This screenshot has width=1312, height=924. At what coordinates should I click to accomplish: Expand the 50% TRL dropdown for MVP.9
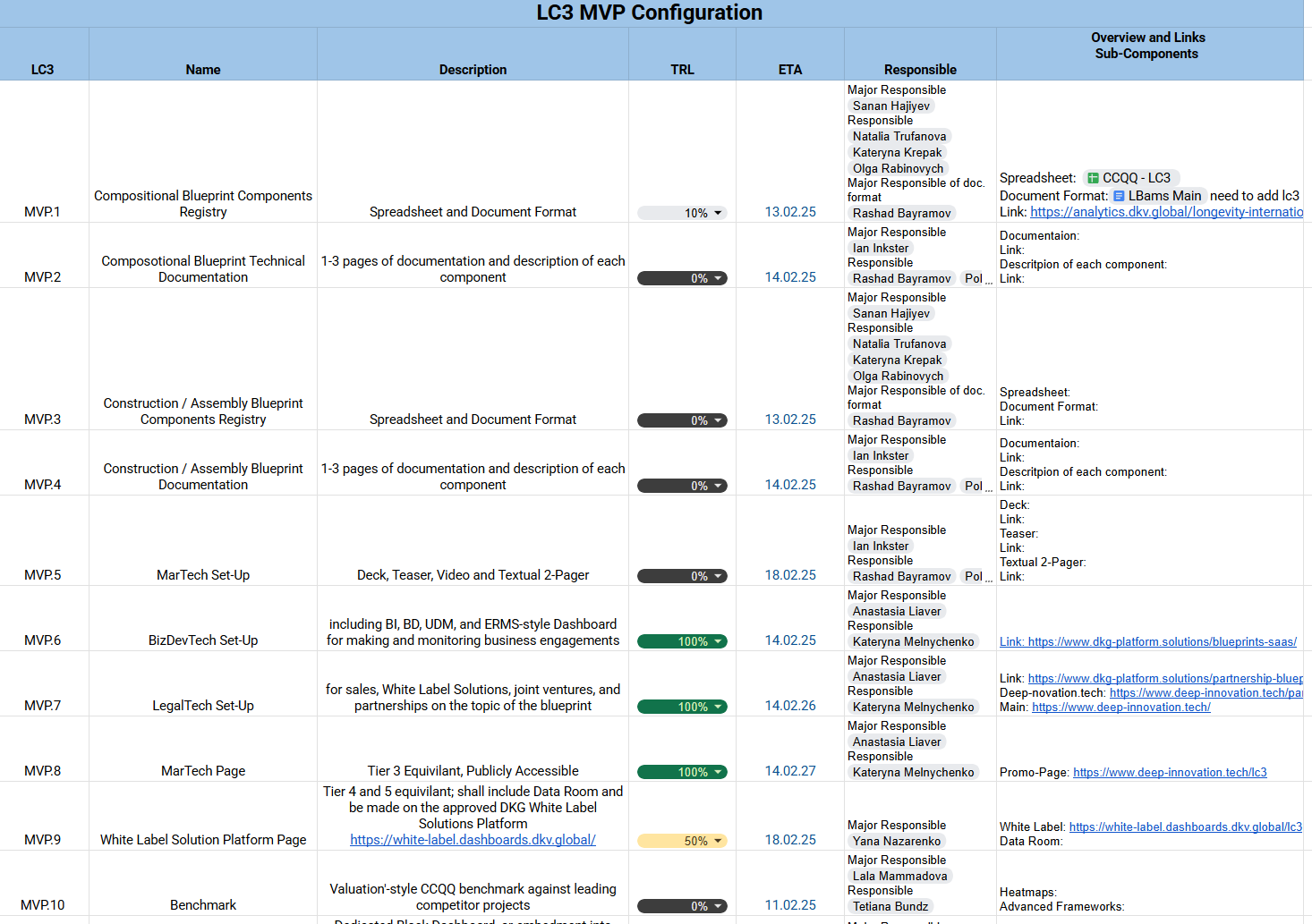point(718,841)
